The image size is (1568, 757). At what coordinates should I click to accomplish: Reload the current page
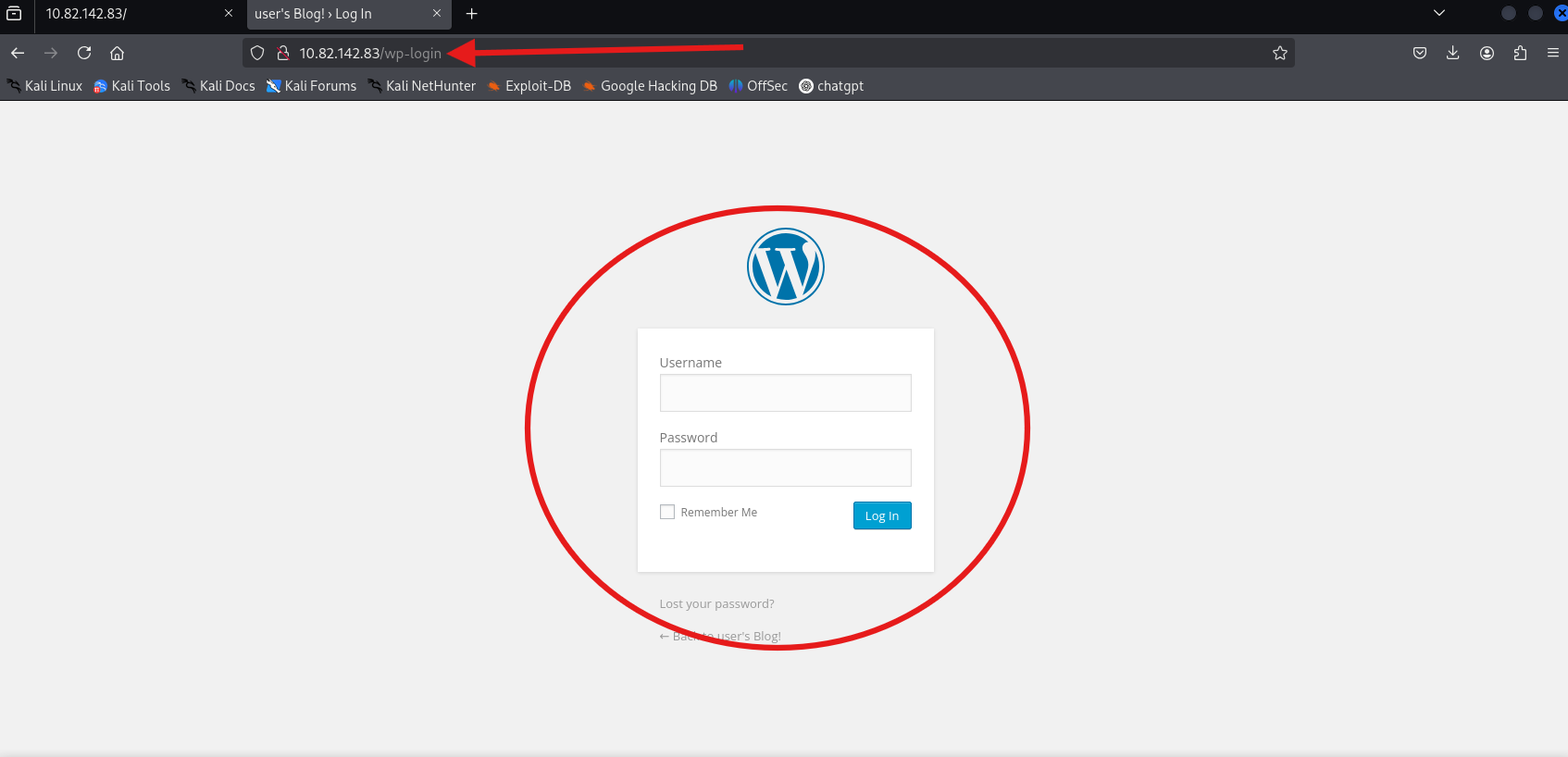tap(84, 53)
